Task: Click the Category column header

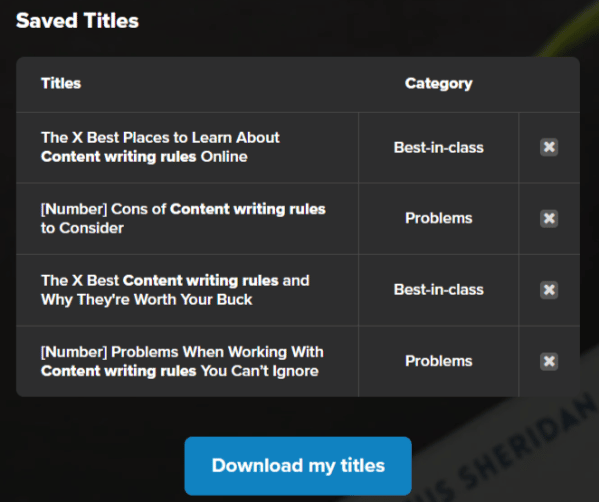Action: click(439, 83)
